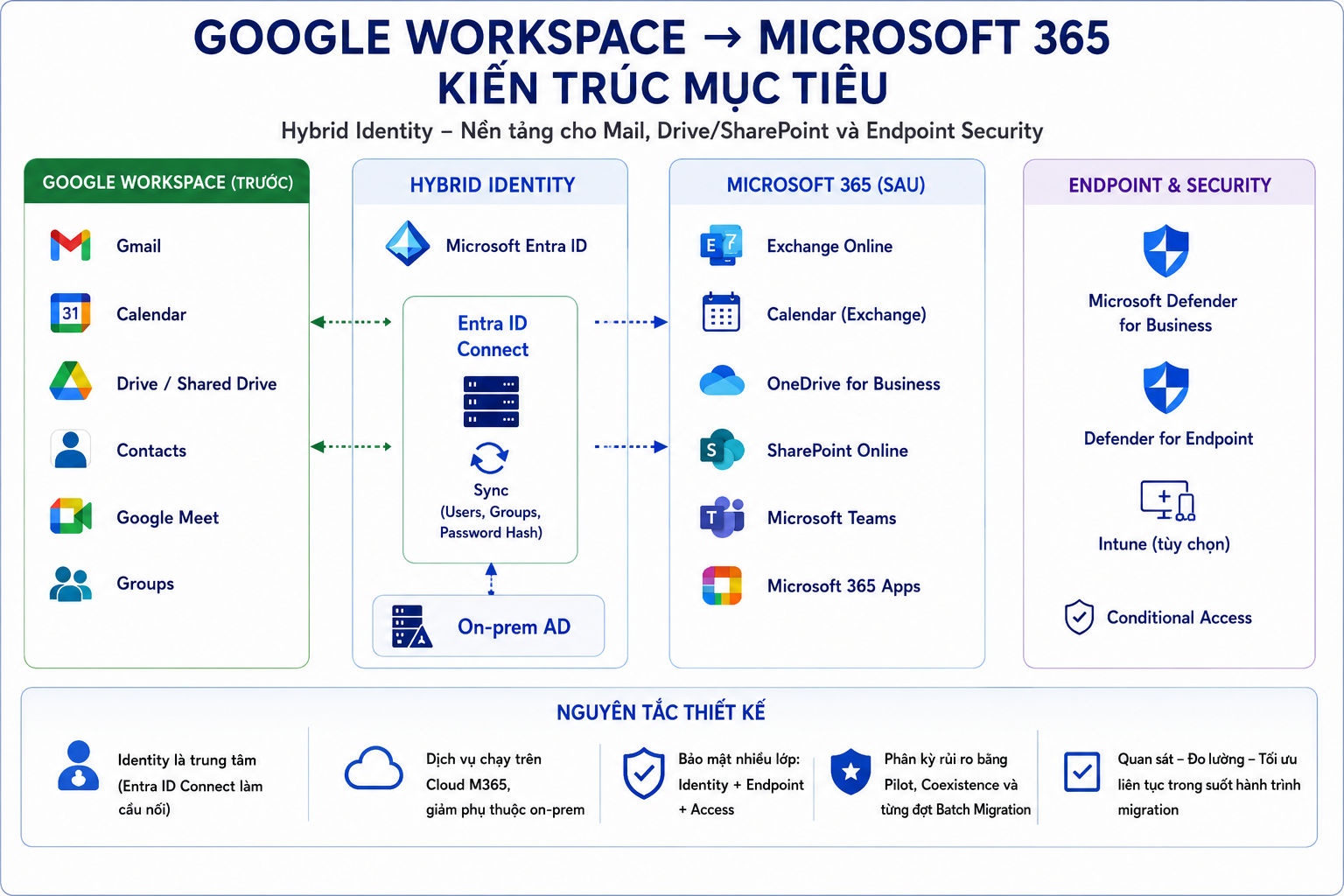
Task: Click the Google Meet camera icon
Action: coord(71,516)
